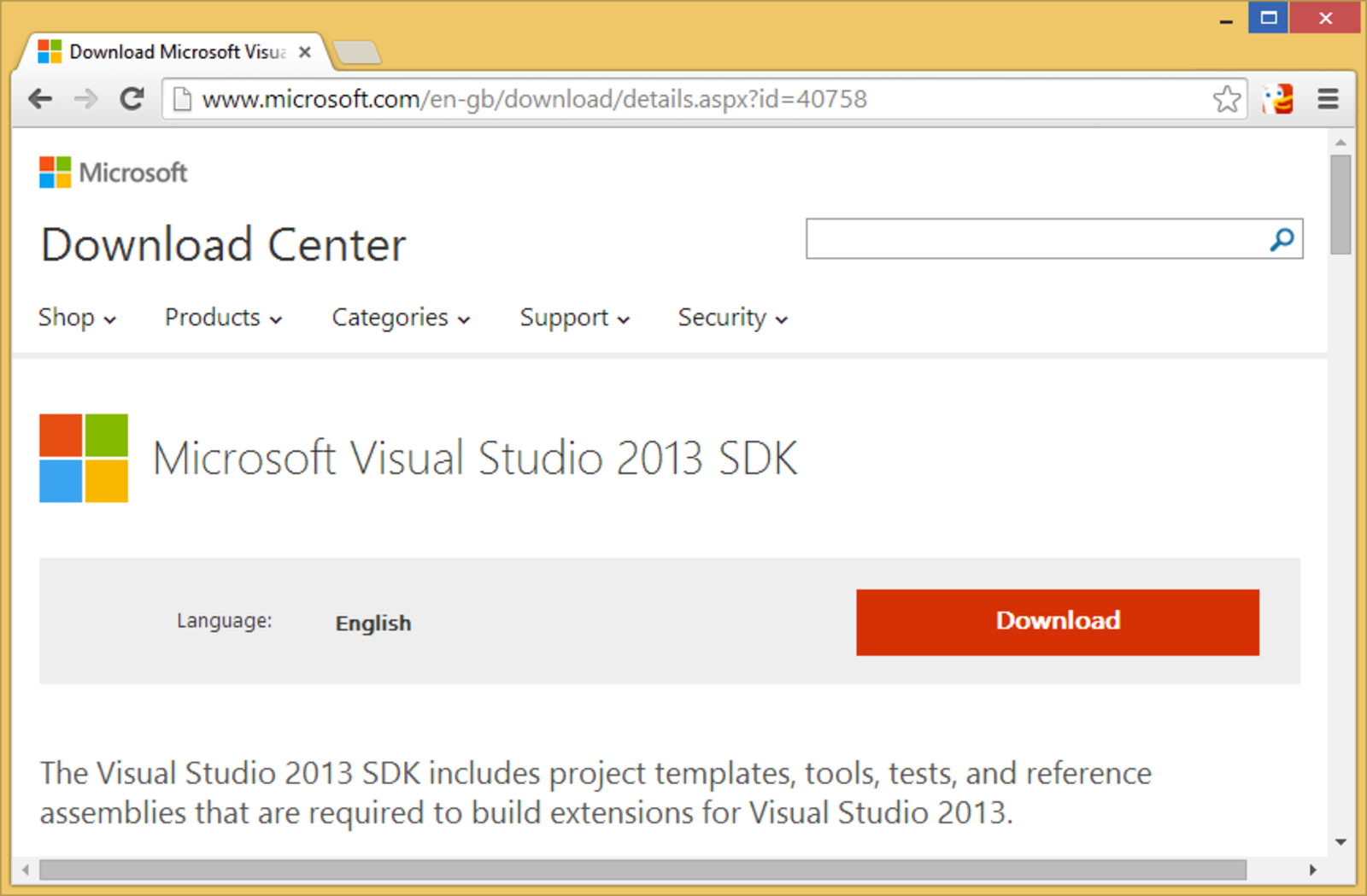1367x896 pixels.
Task: Click the English language value
Action: (x=373, y=624)
